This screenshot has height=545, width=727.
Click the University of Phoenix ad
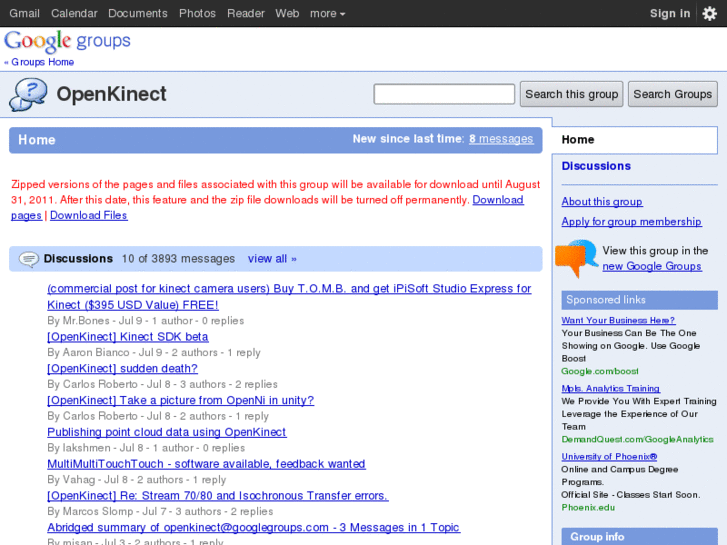(609, 457)
